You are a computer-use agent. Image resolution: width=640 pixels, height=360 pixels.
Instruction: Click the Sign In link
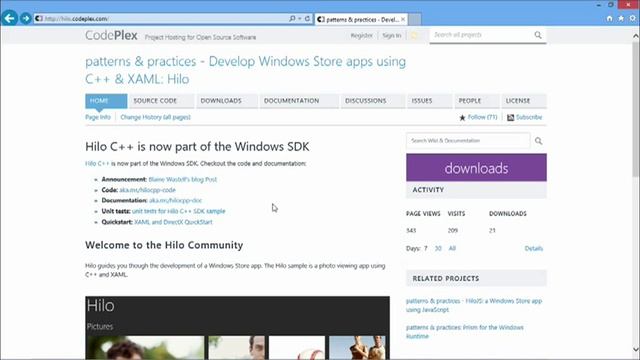[x=391, y=36]
